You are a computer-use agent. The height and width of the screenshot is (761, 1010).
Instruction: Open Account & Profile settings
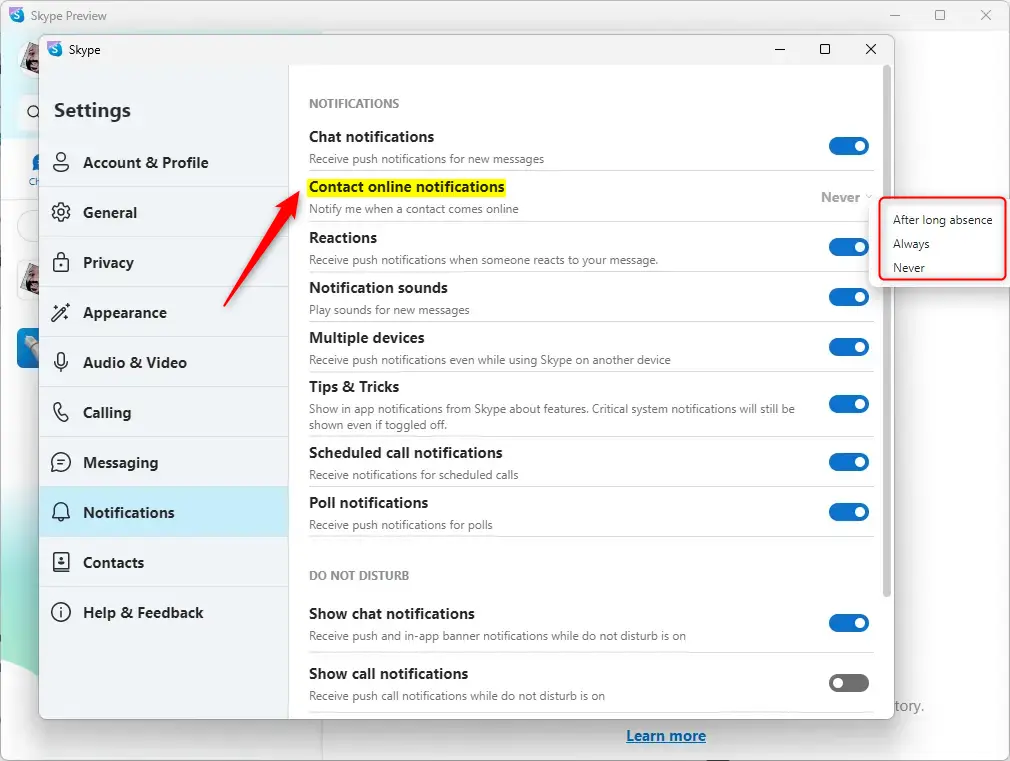[x=164, y=162]
